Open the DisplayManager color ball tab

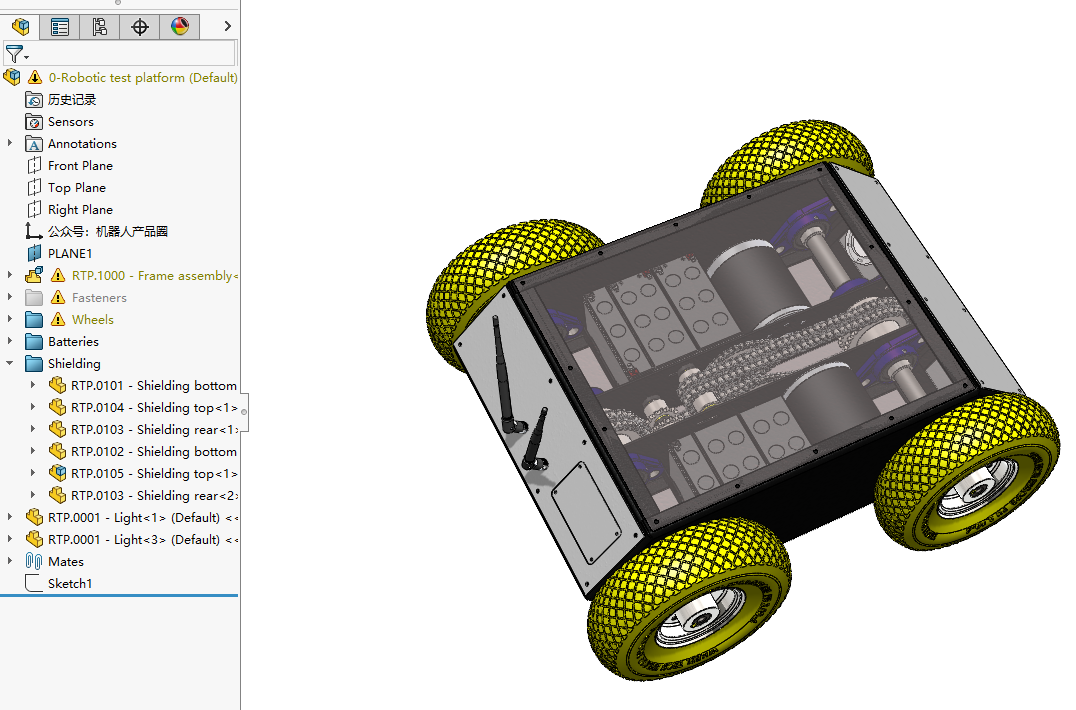(179, 27)
